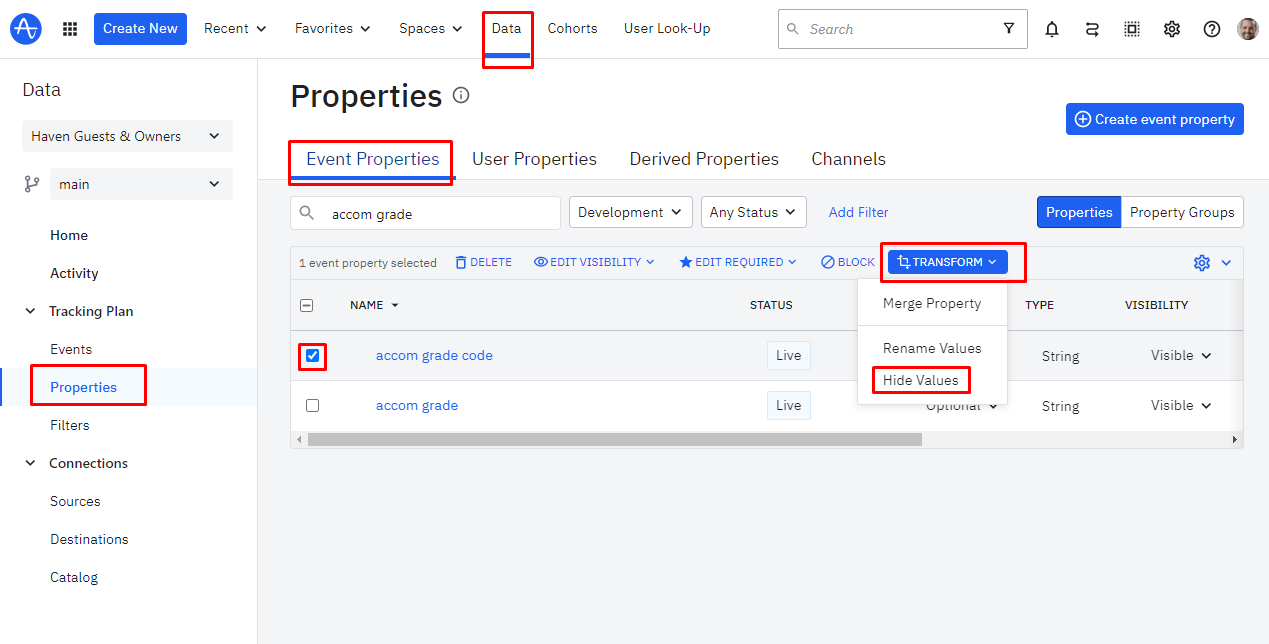Change visibility of accom grade row
The image size is (1269, 644).
pyautogui.click(x=1180, y=405)
